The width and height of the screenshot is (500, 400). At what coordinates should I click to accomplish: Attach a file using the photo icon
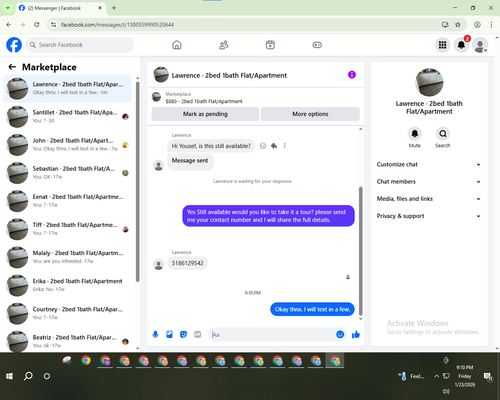click(x=169, y=334)
